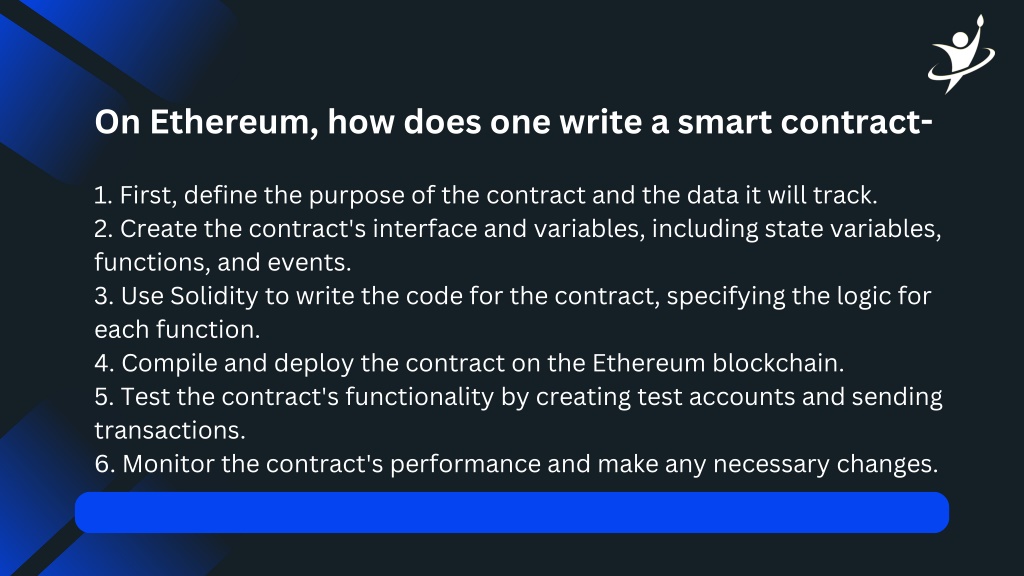Click the word 'transactions.'
This screenshot has width=1024, height=576.
tap(170, 431)
